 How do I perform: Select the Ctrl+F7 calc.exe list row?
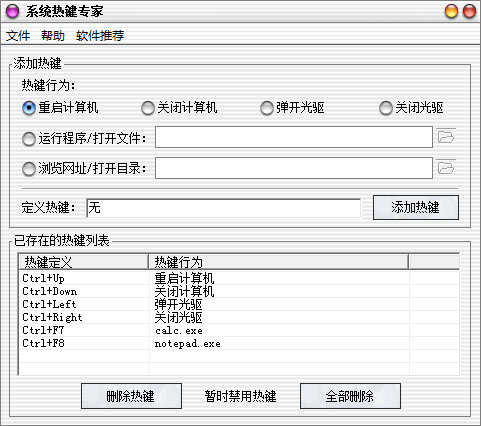(239, 330)
